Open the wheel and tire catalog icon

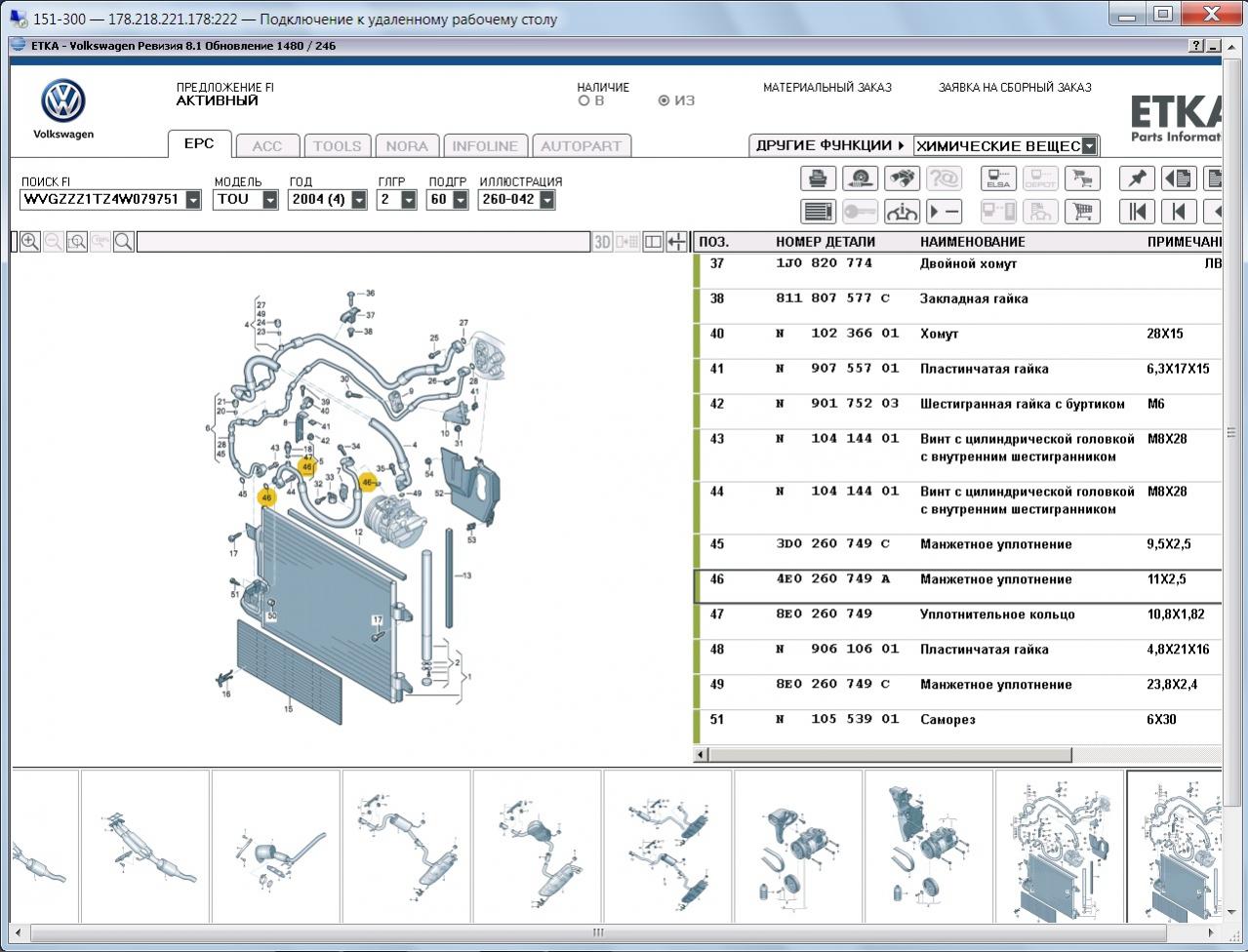point(860,178)
